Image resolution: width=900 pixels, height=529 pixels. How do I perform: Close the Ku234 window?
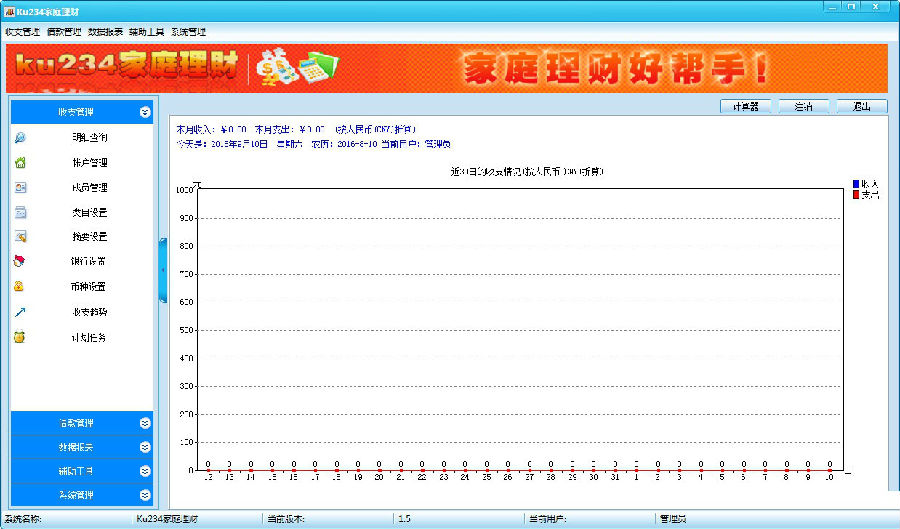(x=876, y=7)
